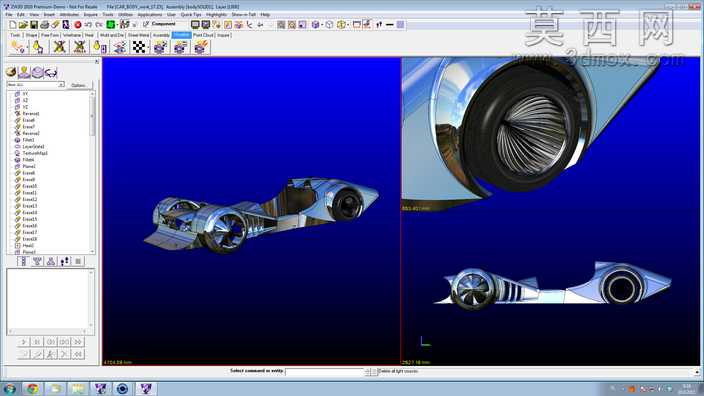Click the red stop circle icon
Screen dimensions: 704x396
click(x=78, y=25)
